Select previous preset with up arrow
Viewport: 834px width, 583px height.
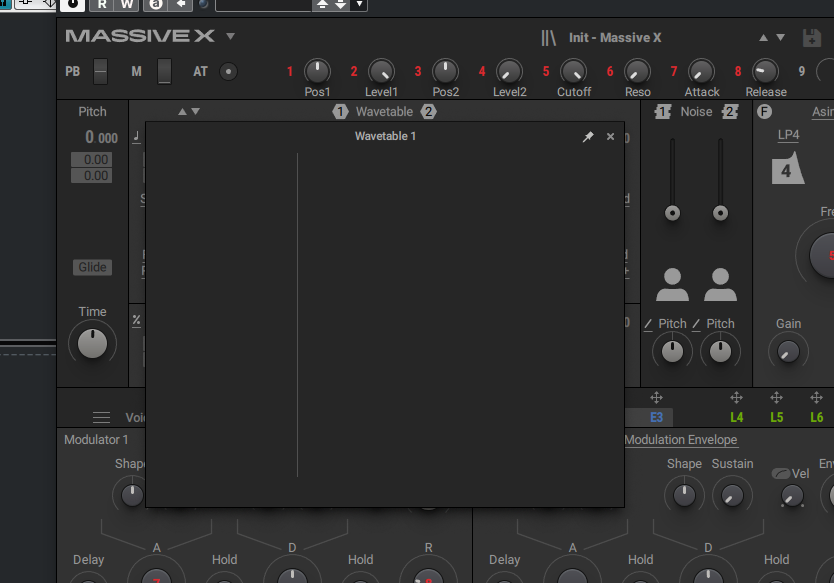(x=763, y=38)
